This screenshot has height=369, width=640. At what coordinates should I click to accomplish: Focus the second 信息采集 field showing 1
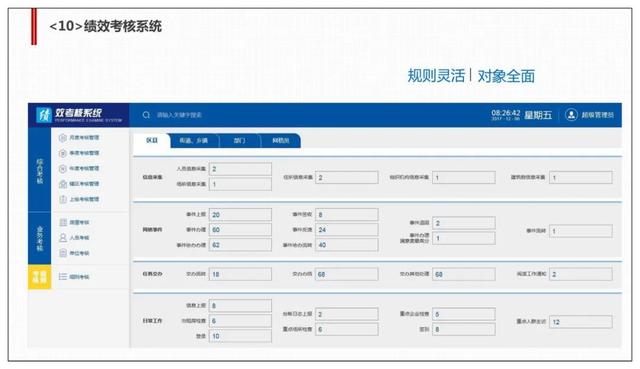(240, 184)
